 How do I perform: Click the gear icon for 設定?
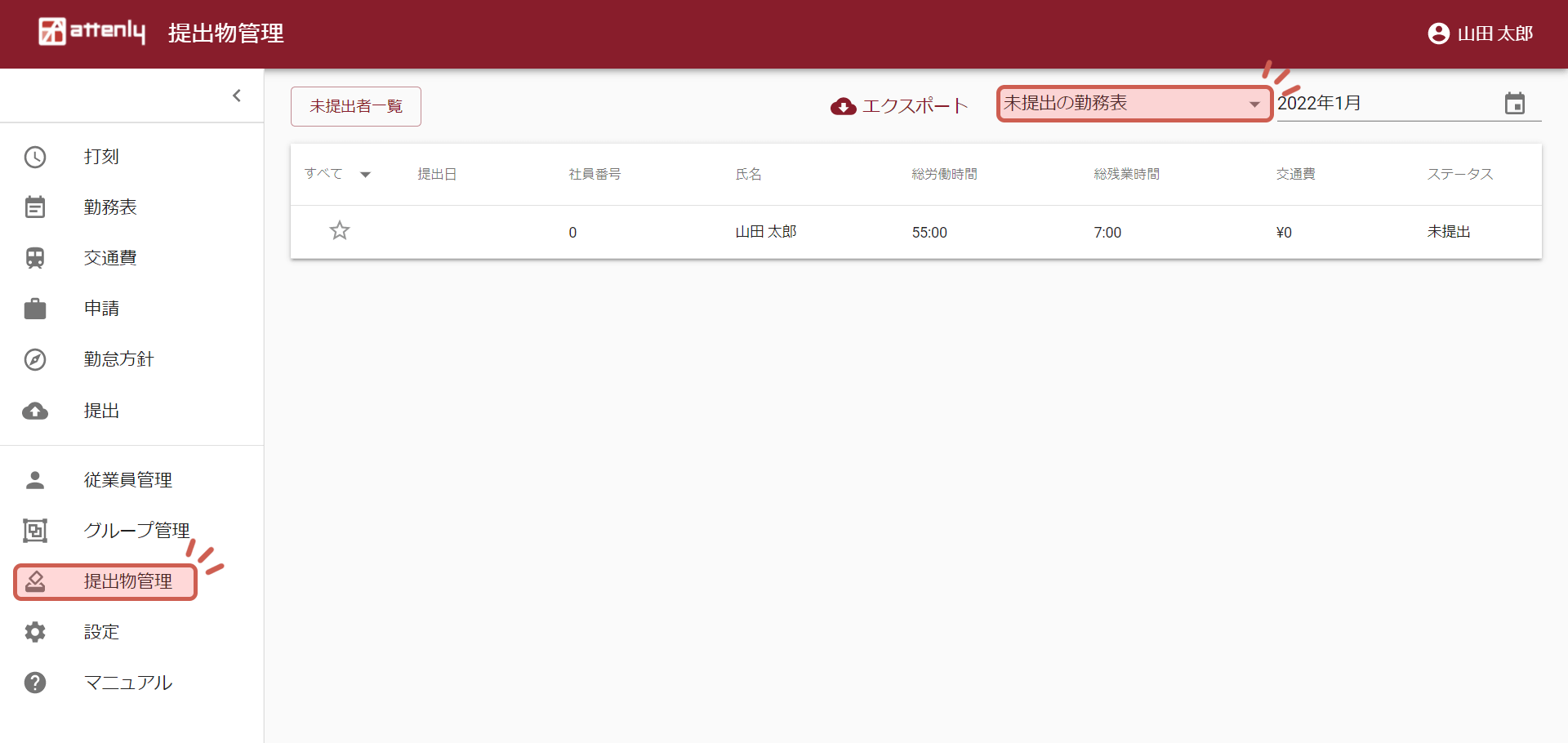pos(35,632)
